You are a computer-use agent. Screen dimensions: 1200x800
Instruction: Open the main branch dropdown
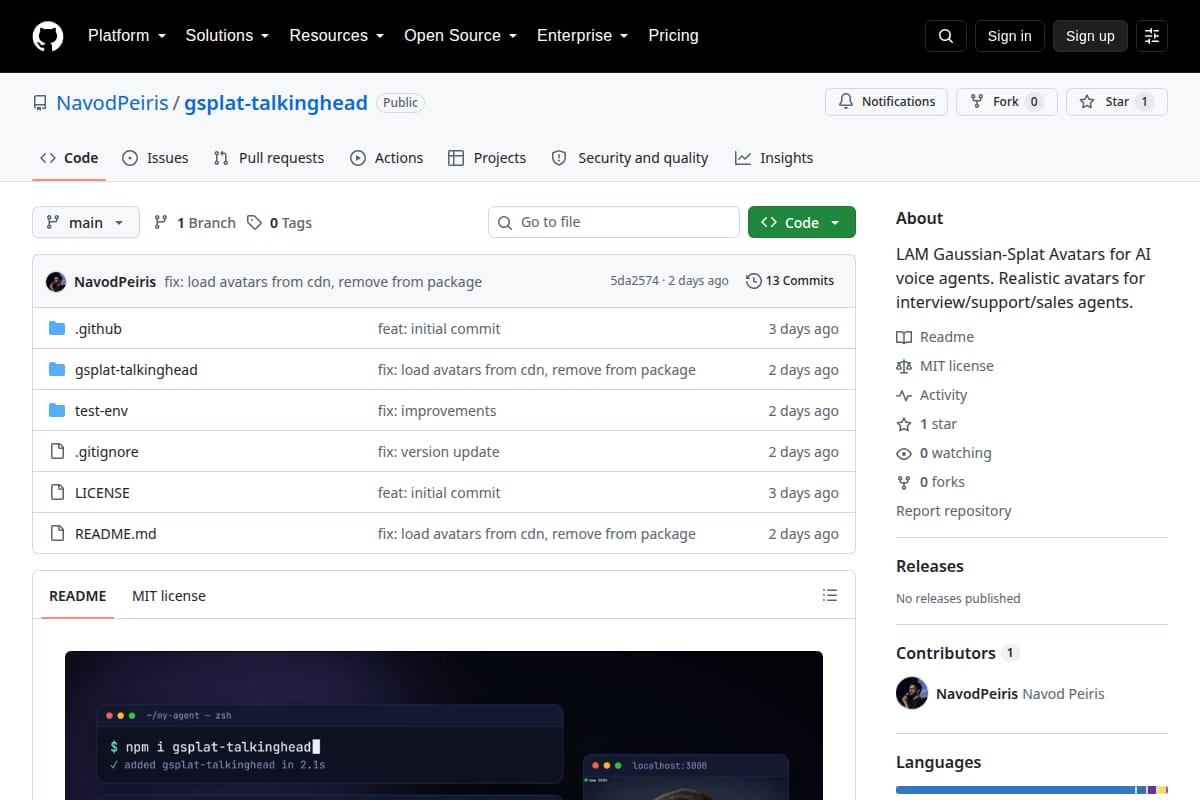(x=85, y=223)
